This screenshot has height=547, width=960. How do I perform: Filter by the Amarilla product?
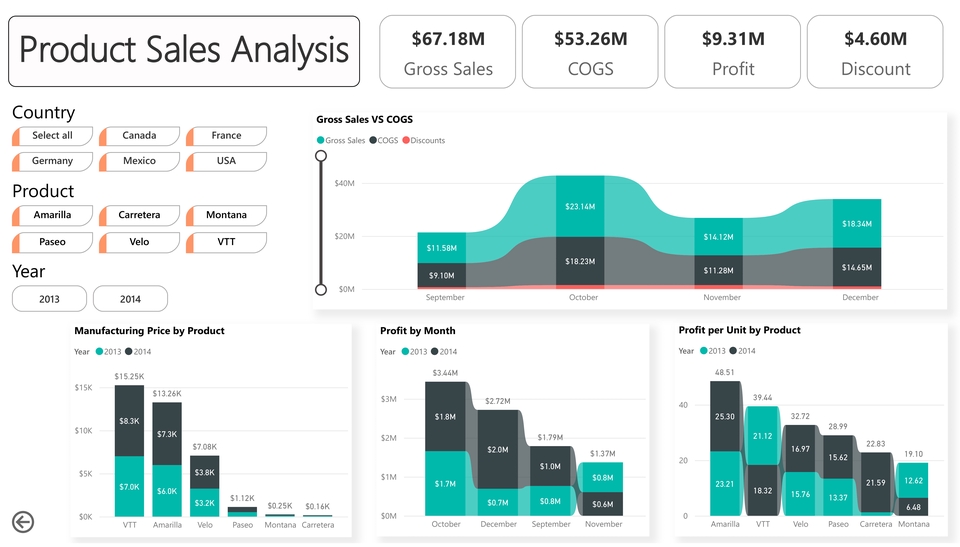click(x=52, y=215)
